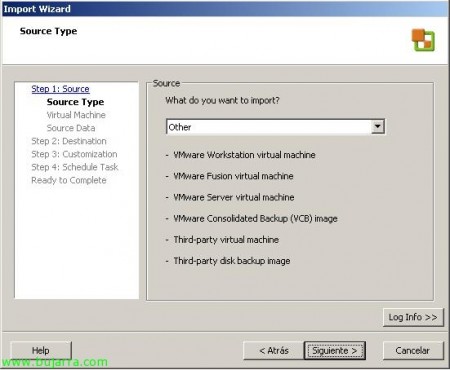Screen dimensions: 450x370
Task: Click Step 2: Destination entry
Action: (69, 141)
